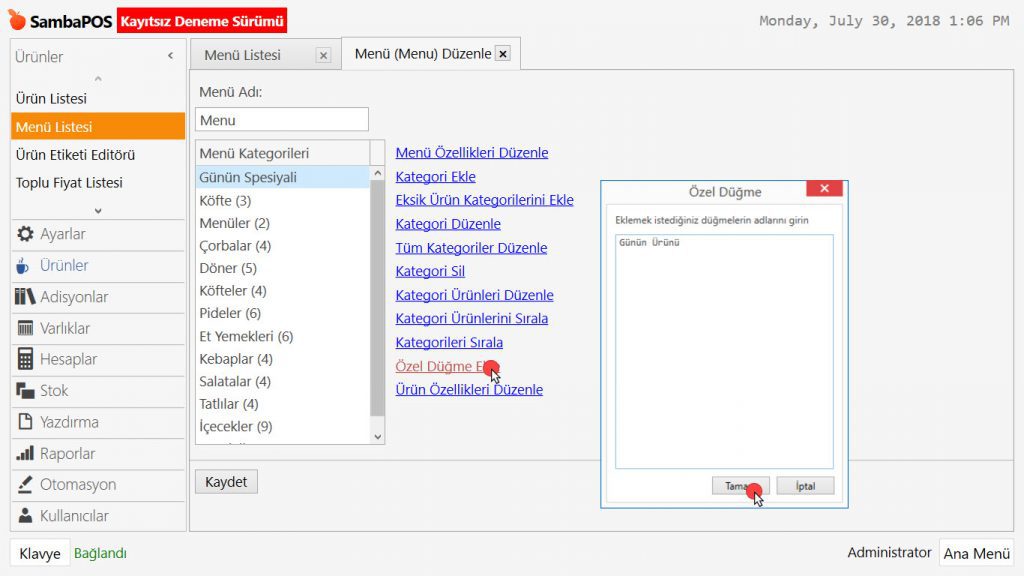Select the Hesaplar calculator icon

click(x=26, y=359)
